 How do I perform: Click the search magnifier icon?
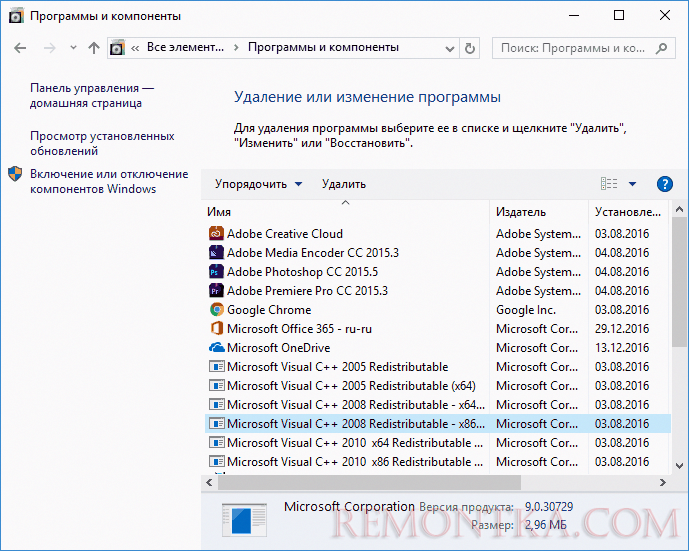661,48
